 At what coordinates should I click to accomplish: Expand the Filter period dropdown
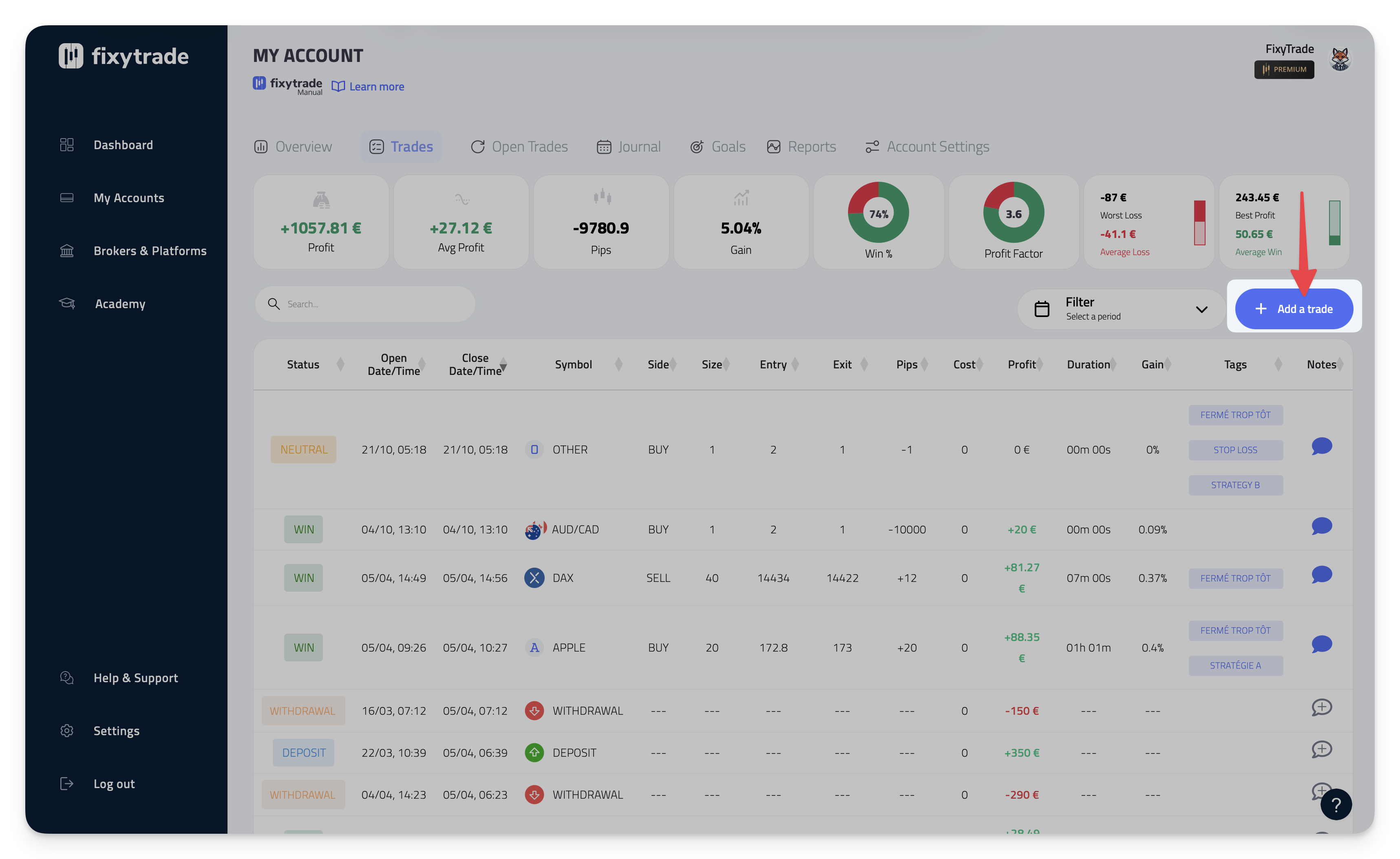click(x=1201, y=310)
